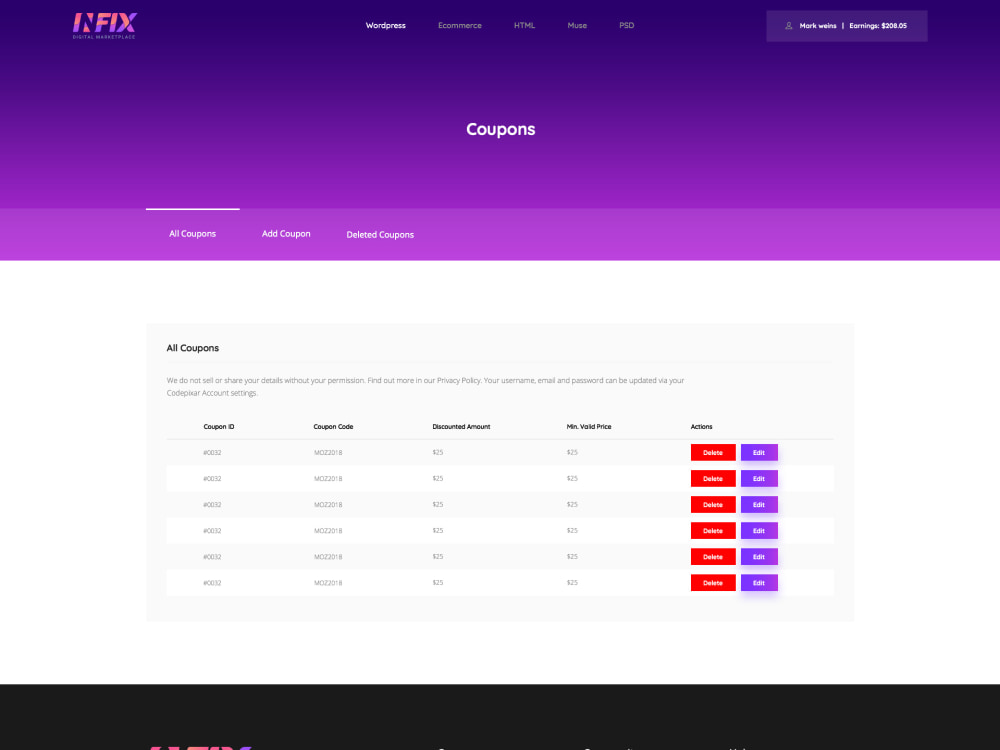This screenshot has height=750, width=1000.
Task: Click the MOZ2018 coupon code in the first row
Action: click(328, 452)
